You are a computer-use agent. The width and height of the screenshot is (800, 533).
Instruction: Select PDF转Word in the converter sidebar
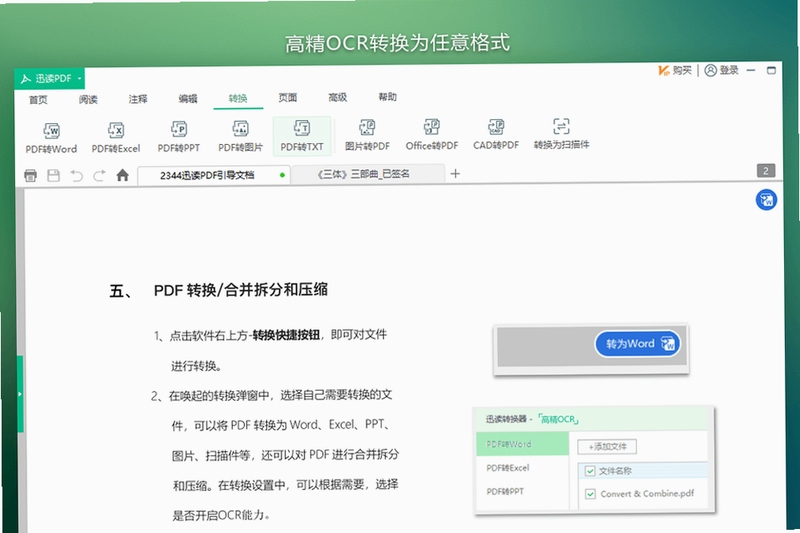[x=522, y=444]
